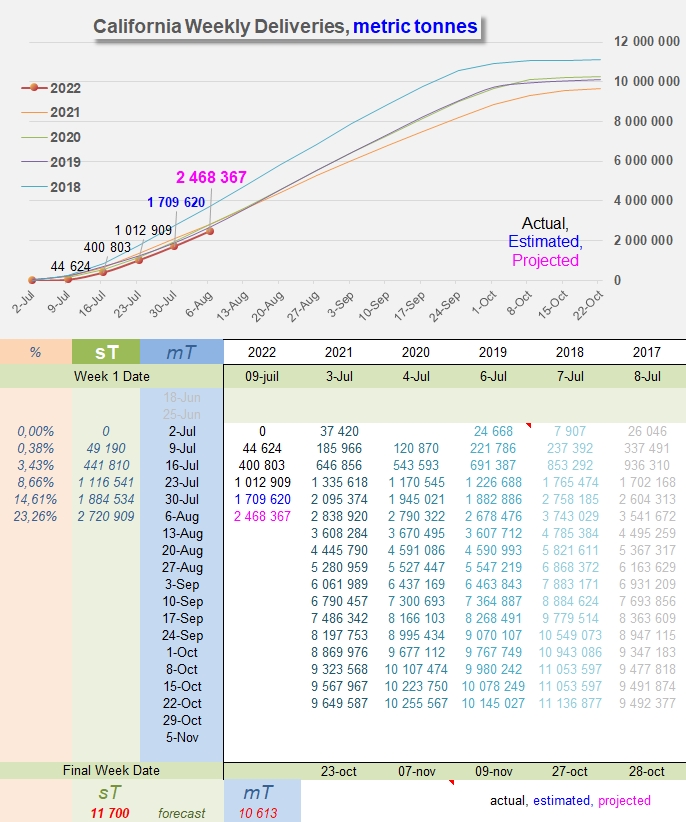Click the % header cell
Viewport: 686px width, 822px height.
coord(36,352)
